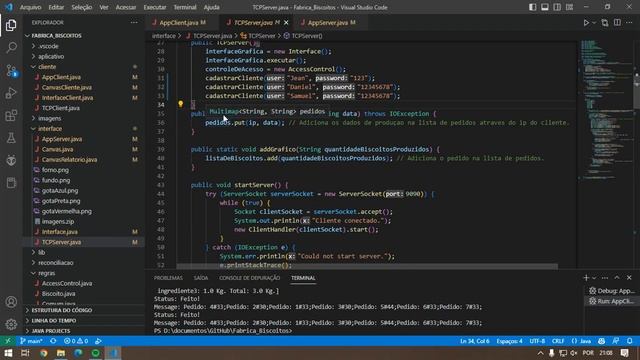640x360 pixels.
Task: Click the Synchronize Changes icon in status bar
Action: pyautogui.click(x=53, y=341)
